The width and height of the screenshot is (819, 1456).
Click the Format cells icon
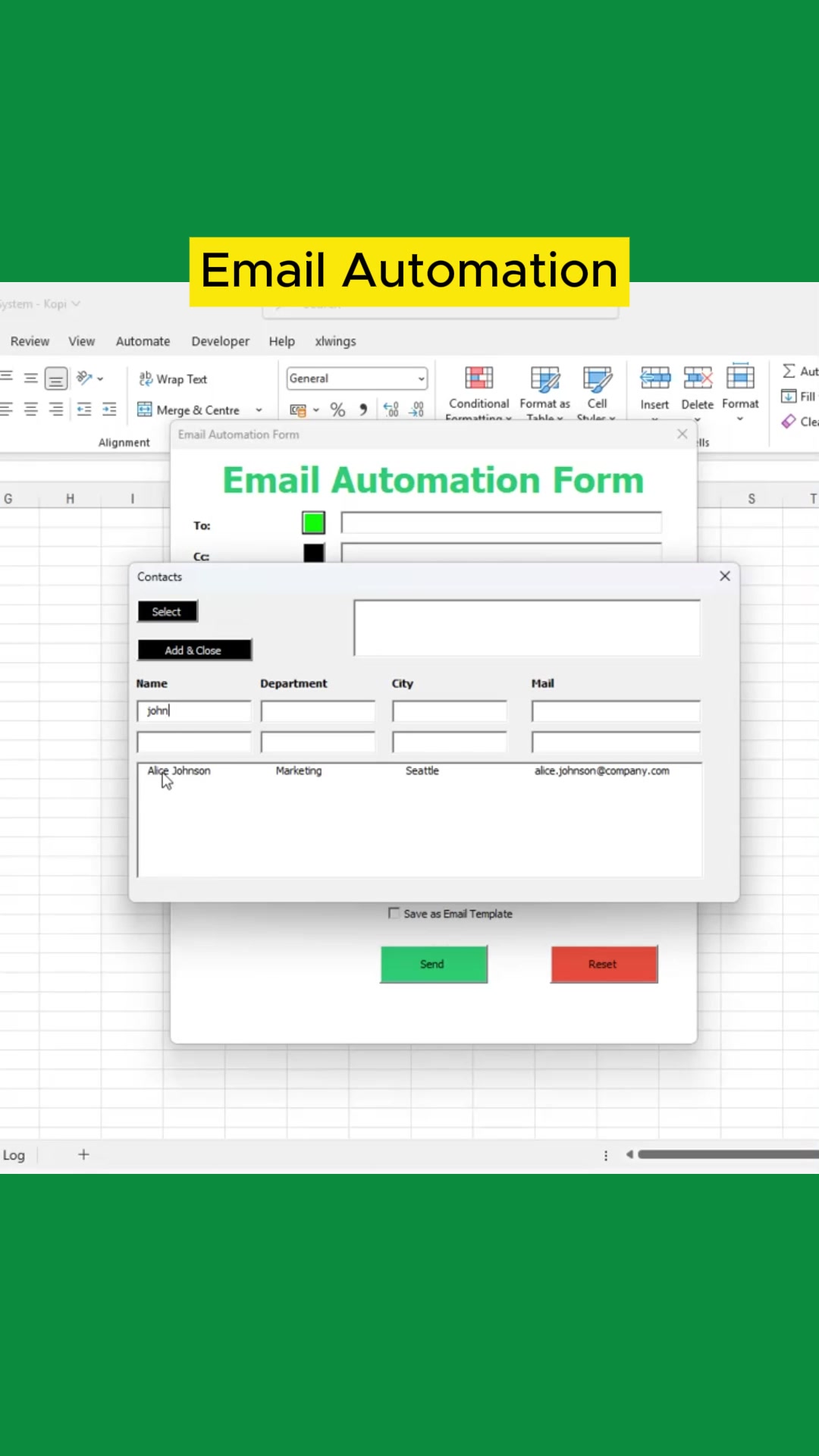[740, 377]
